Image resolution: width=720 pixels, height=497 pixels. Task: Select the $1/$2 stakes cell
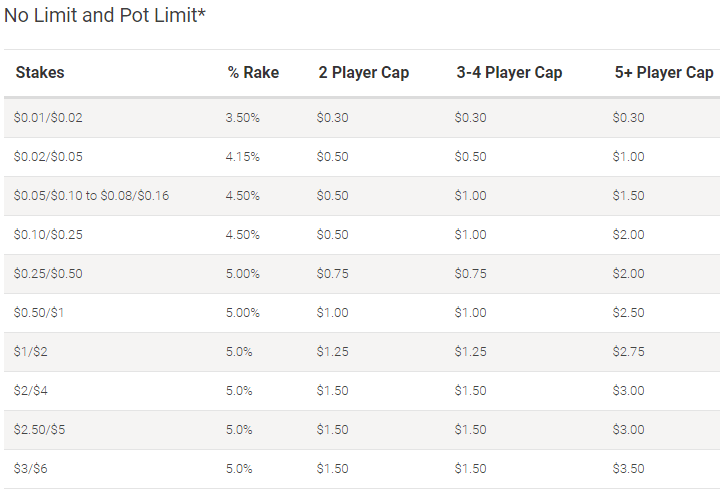31,352
